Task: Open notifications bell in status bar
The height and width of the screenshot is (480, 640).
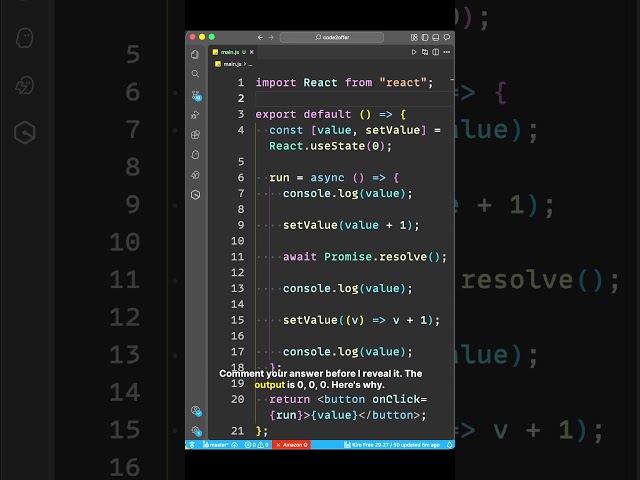Action: click(x=449, y=445)
